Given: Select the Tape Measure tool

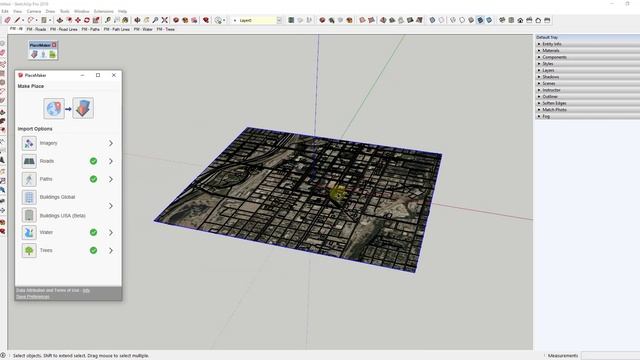Looking at the screenshot, I should (108, 20).
